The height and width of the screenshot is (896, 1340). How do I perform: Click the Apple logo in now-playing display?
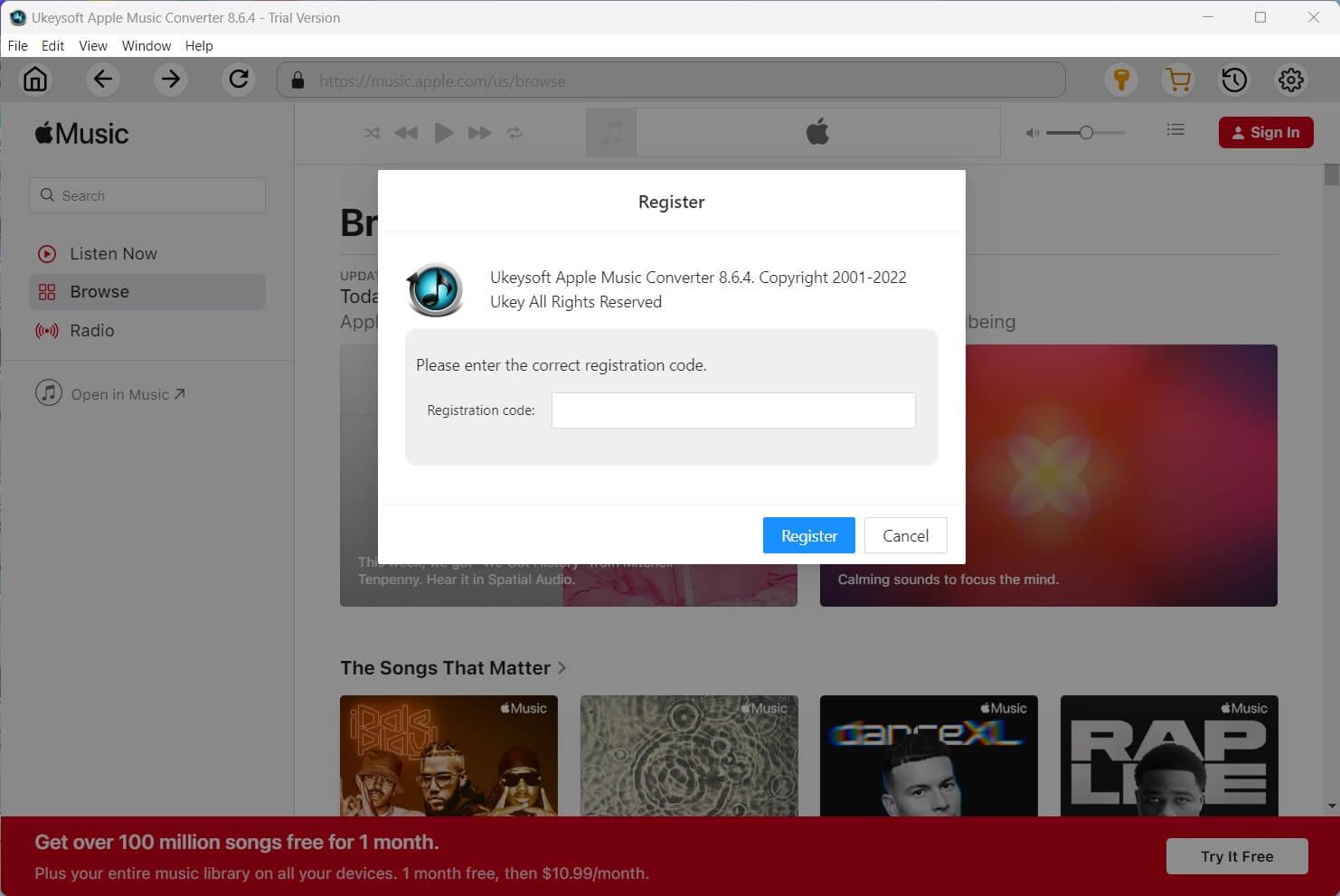(817, 133)
